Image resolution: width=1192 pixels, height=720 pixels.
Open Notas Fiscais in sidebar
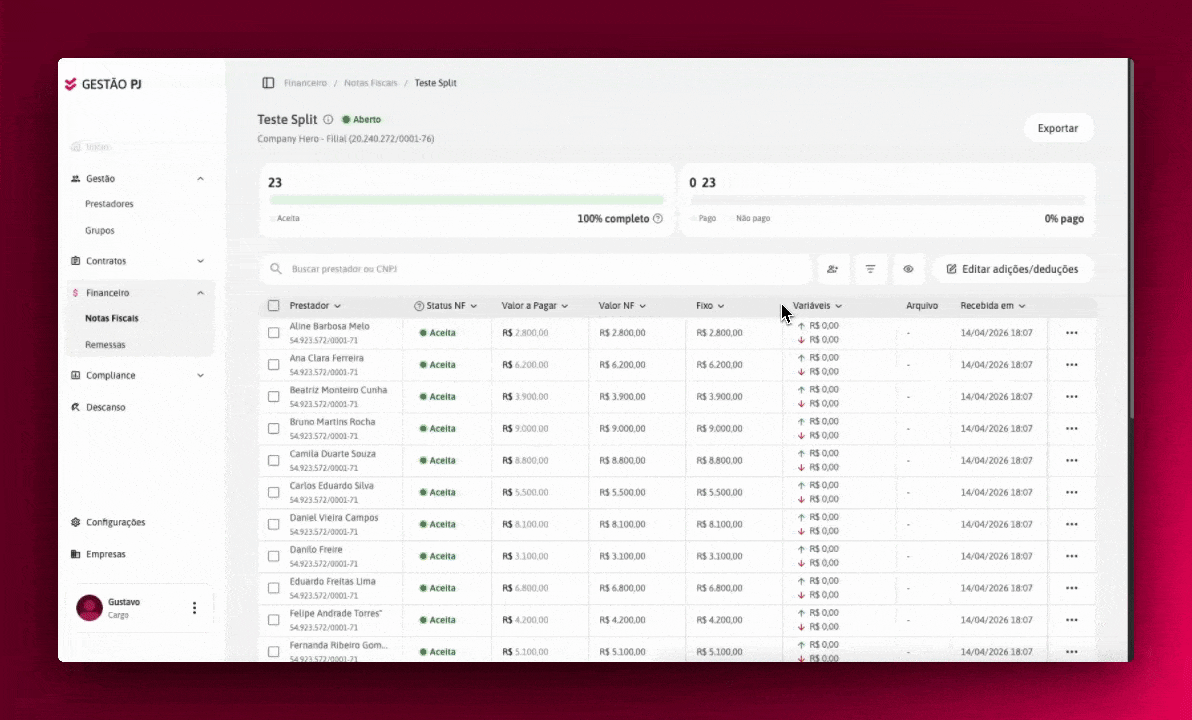[x=112, y=319]
